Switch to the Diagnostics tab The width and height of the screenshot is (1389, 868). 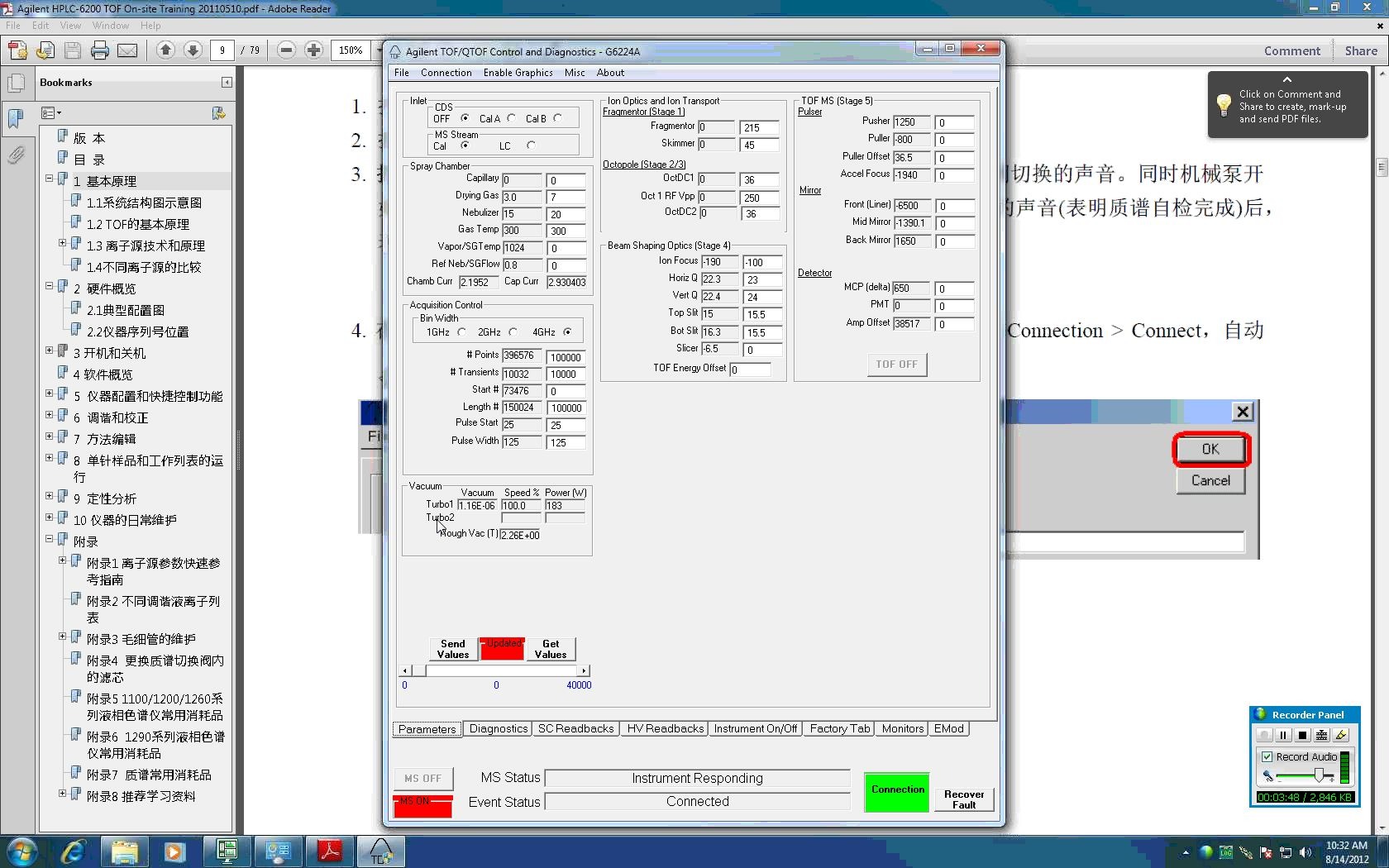coord(498,729)
